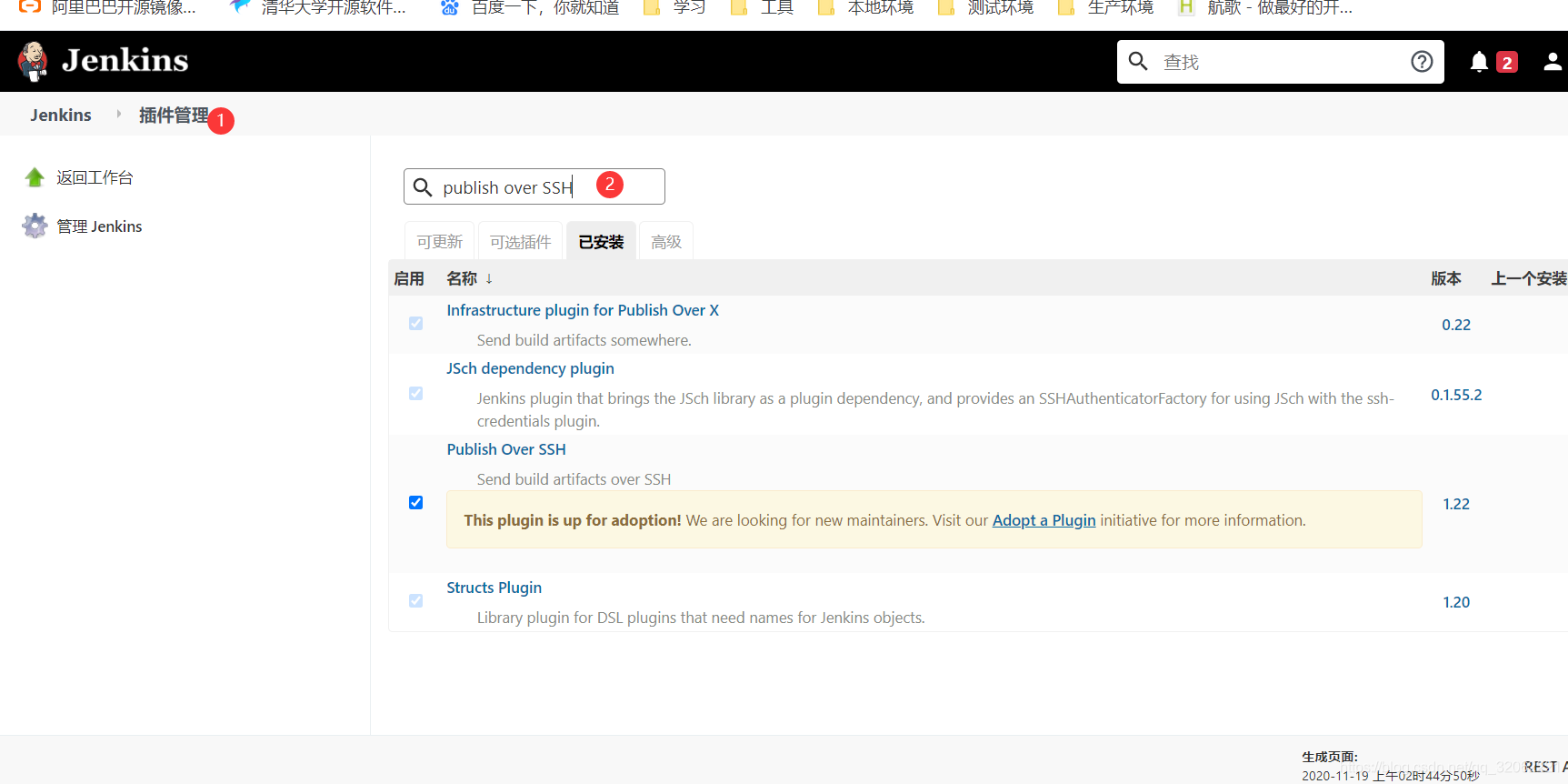Image resolution: width=1568 pixels, height=784 pixels.
Task: Toggle Structs Plugin enabled checkbox
Action: click(415, 600)
